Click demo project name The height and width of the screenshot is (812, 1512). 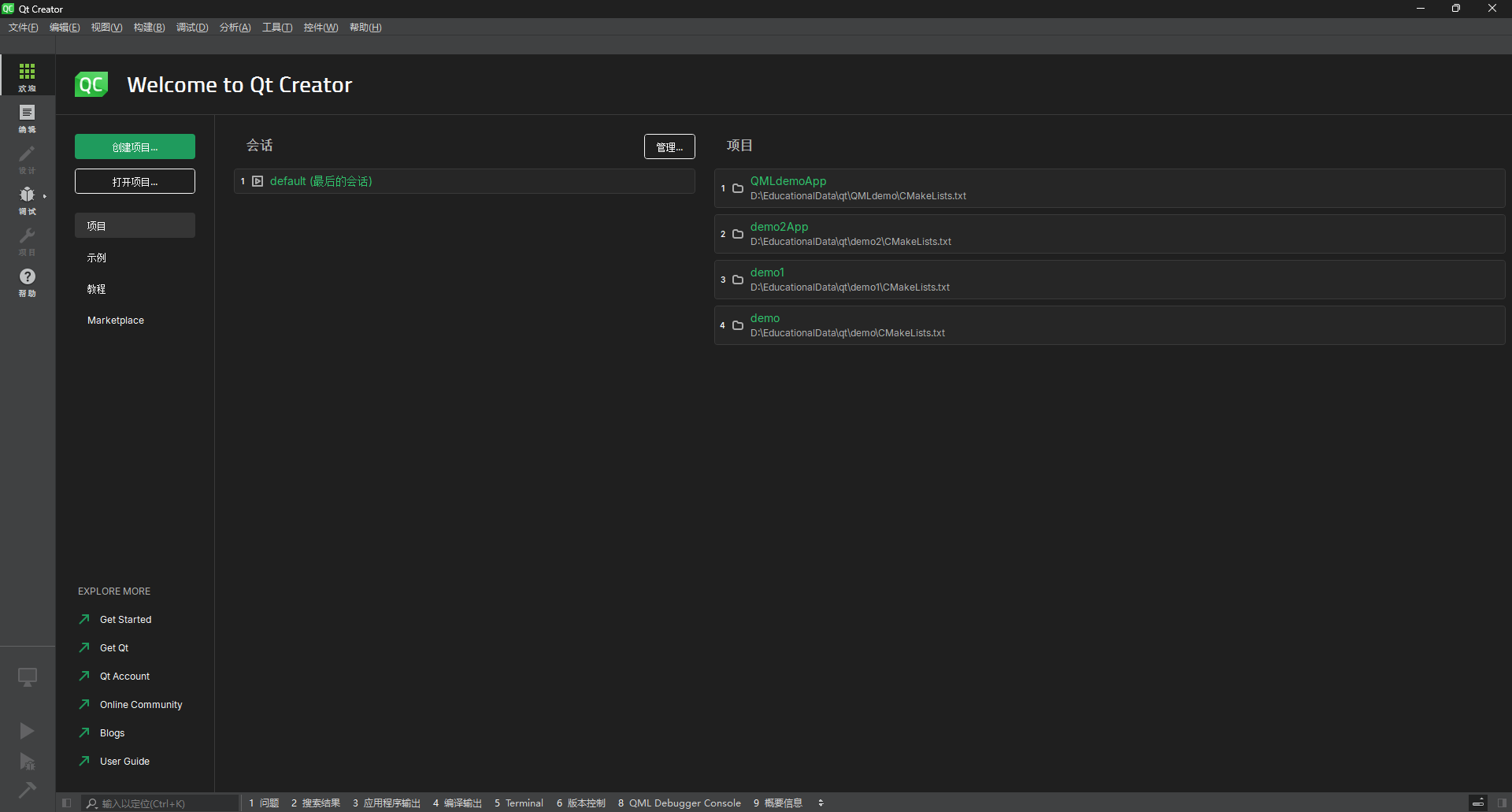point(765,318)
